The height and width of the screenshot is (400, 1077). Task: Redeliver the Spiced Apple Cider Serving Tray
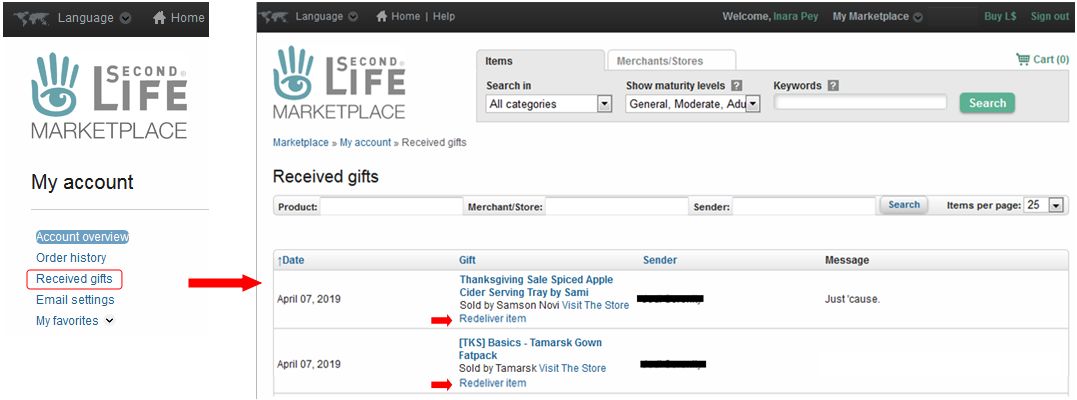(492, 319)
